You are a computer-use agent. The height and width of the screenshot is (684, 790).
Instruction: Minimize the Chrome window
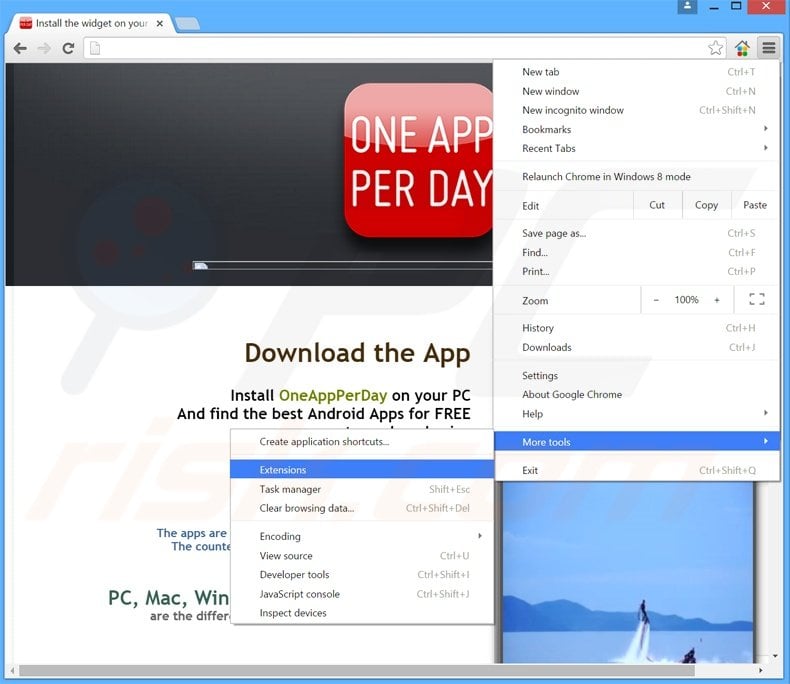(x=713, y=7)
